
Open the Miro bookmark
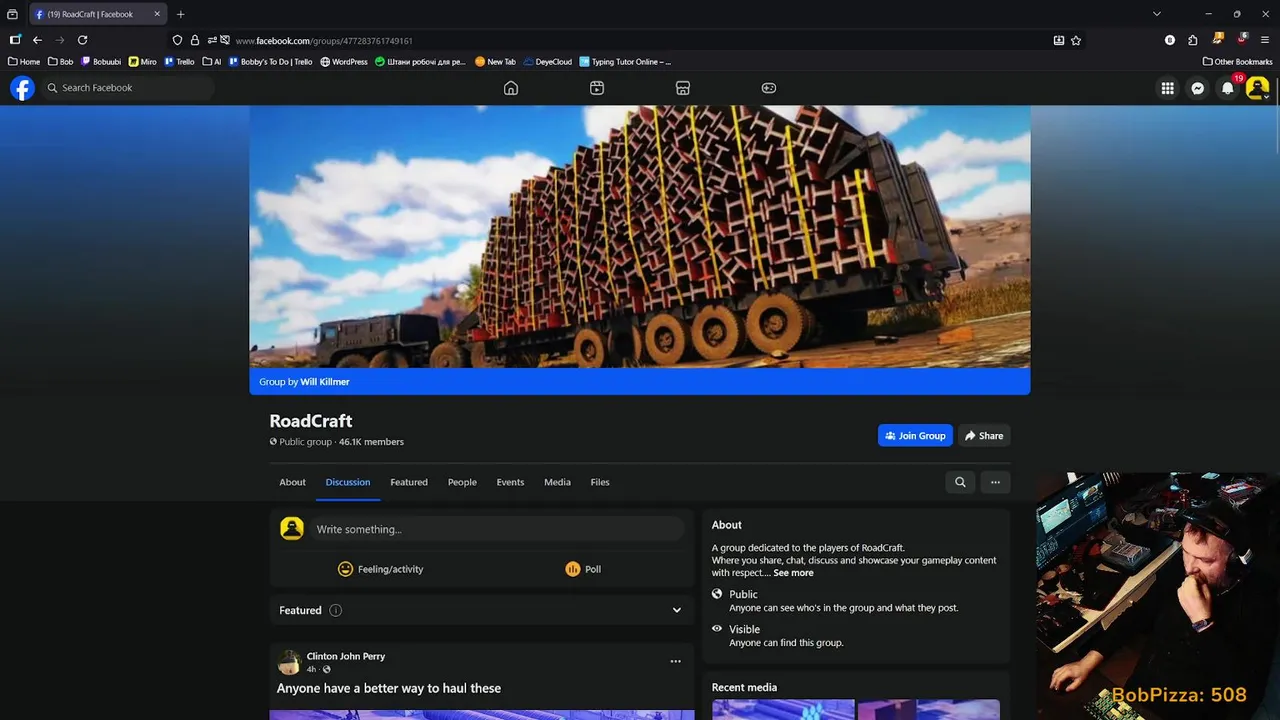143,62
